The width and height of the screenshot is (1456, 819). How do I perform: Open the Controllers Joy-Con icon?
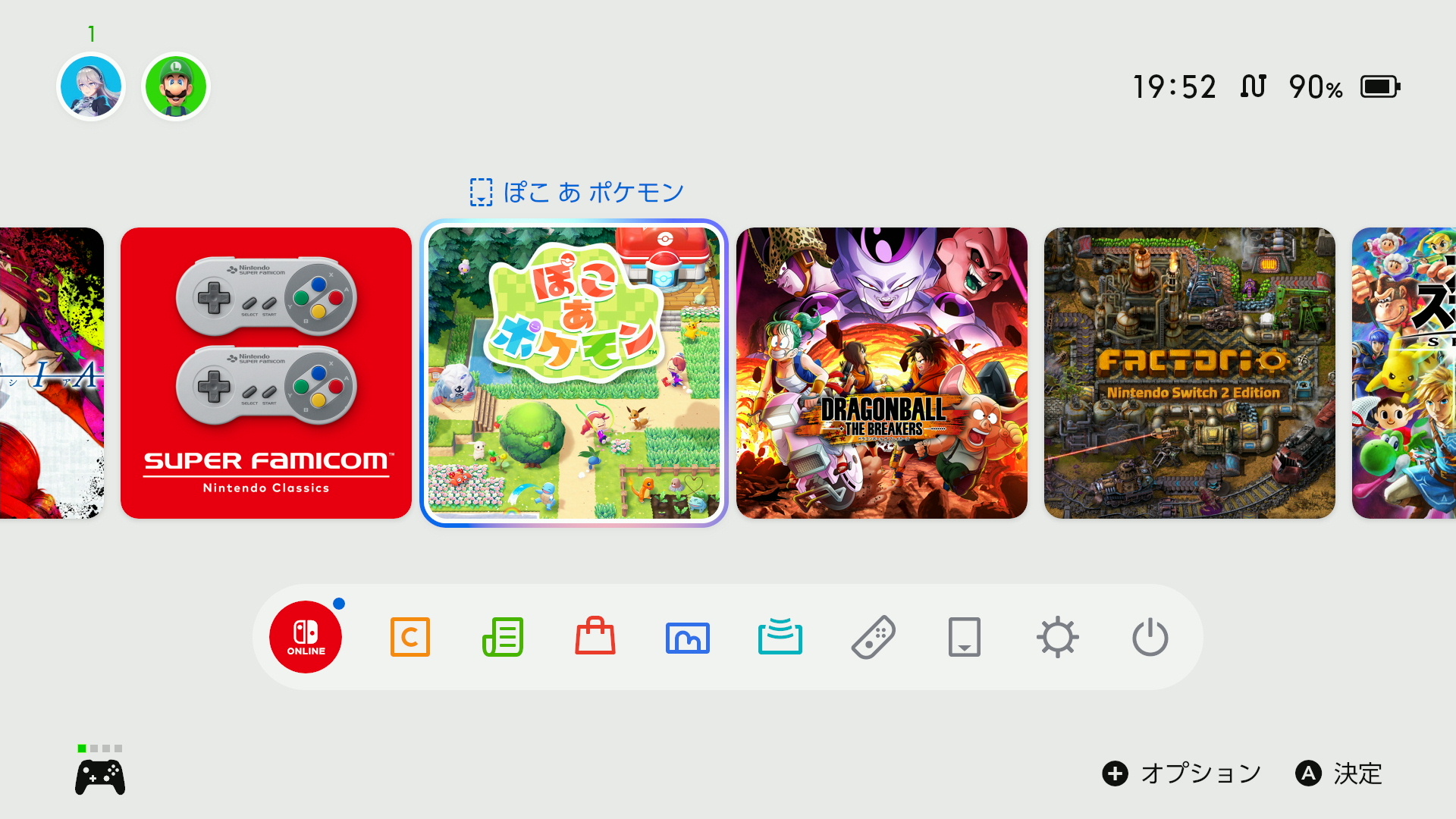click(x=874, y=638)
